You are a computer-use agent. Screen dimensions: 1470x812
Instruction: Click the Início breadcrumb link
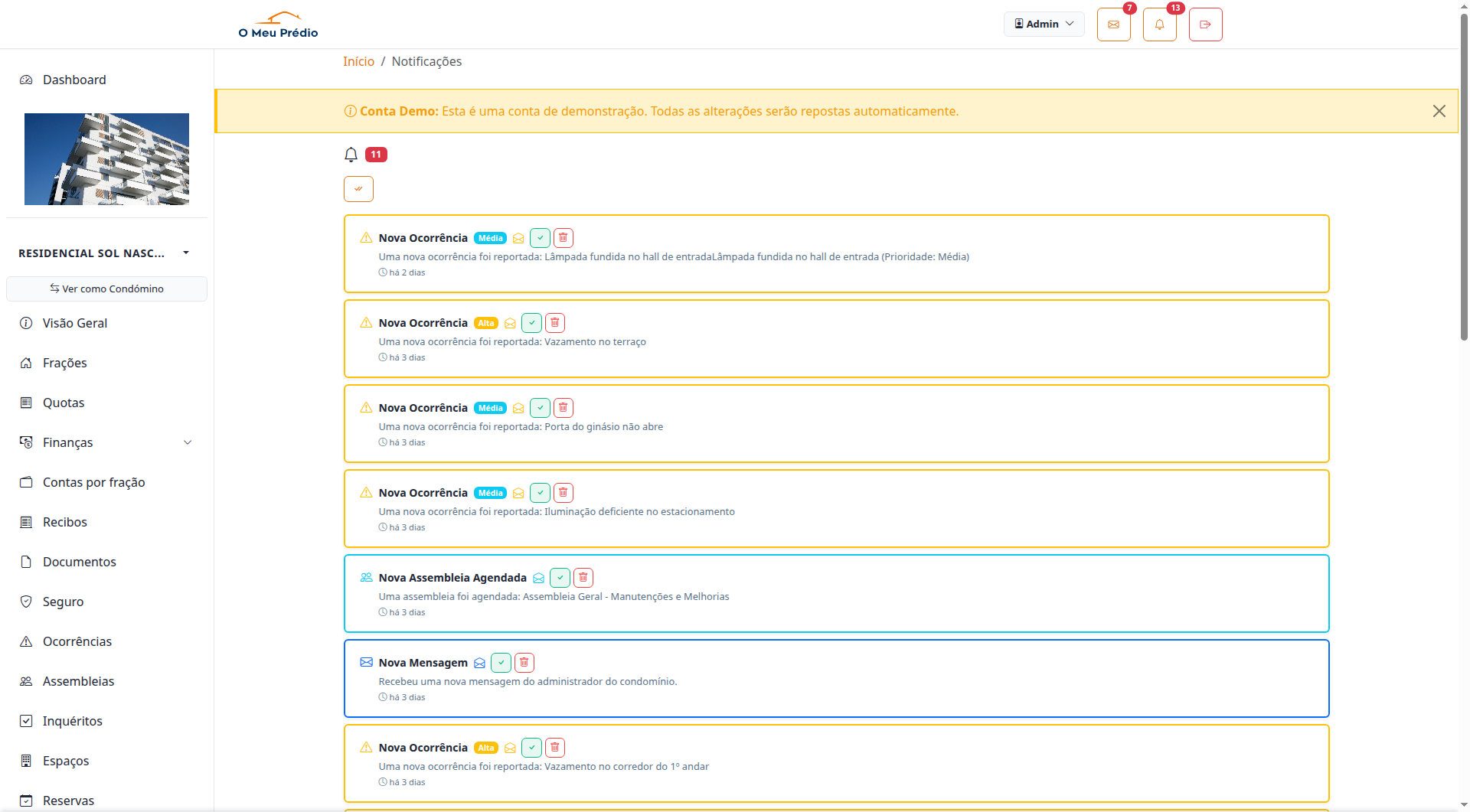[358, 61]
